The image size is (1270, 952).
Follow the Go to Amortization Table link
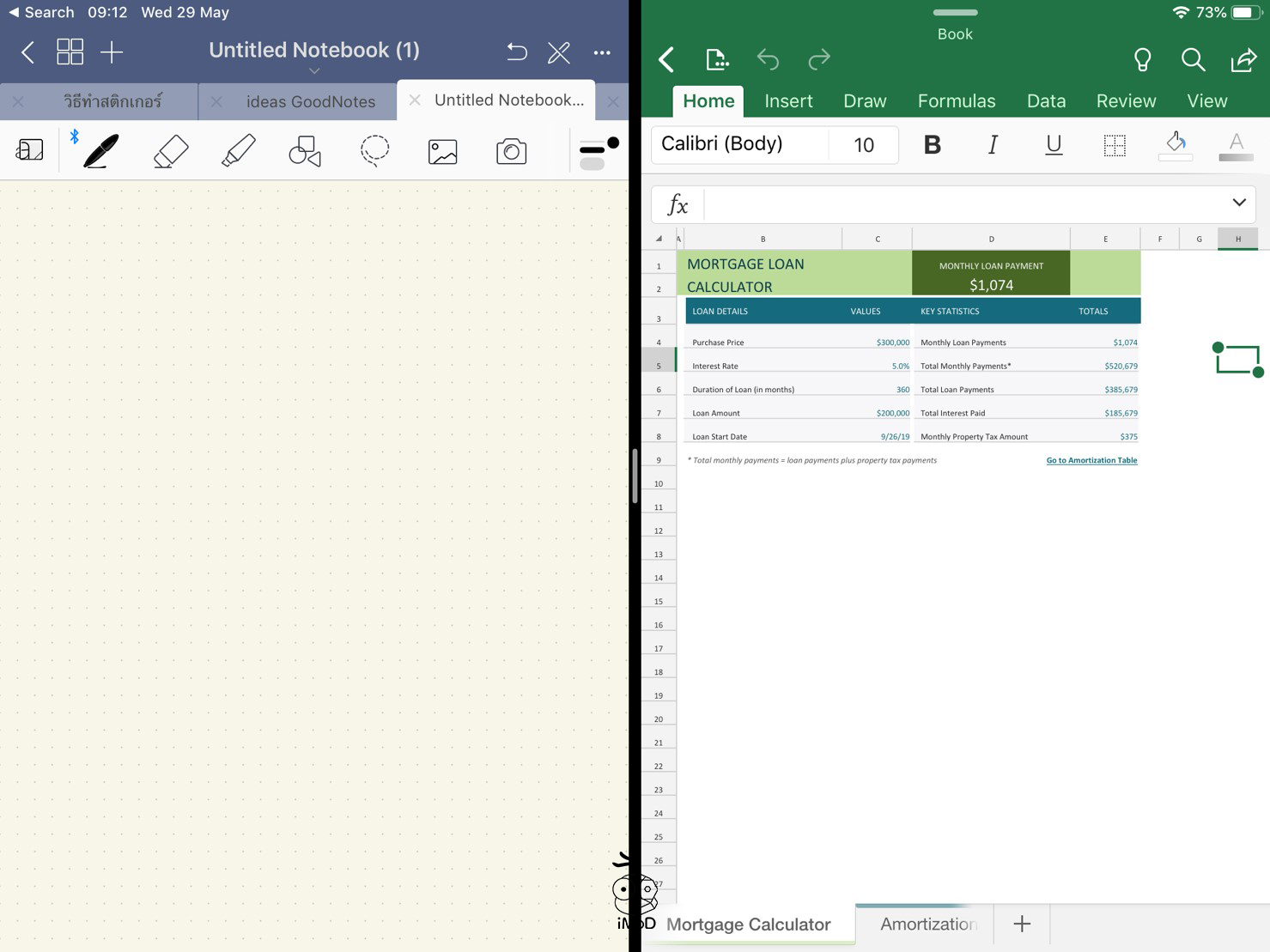1091,460
